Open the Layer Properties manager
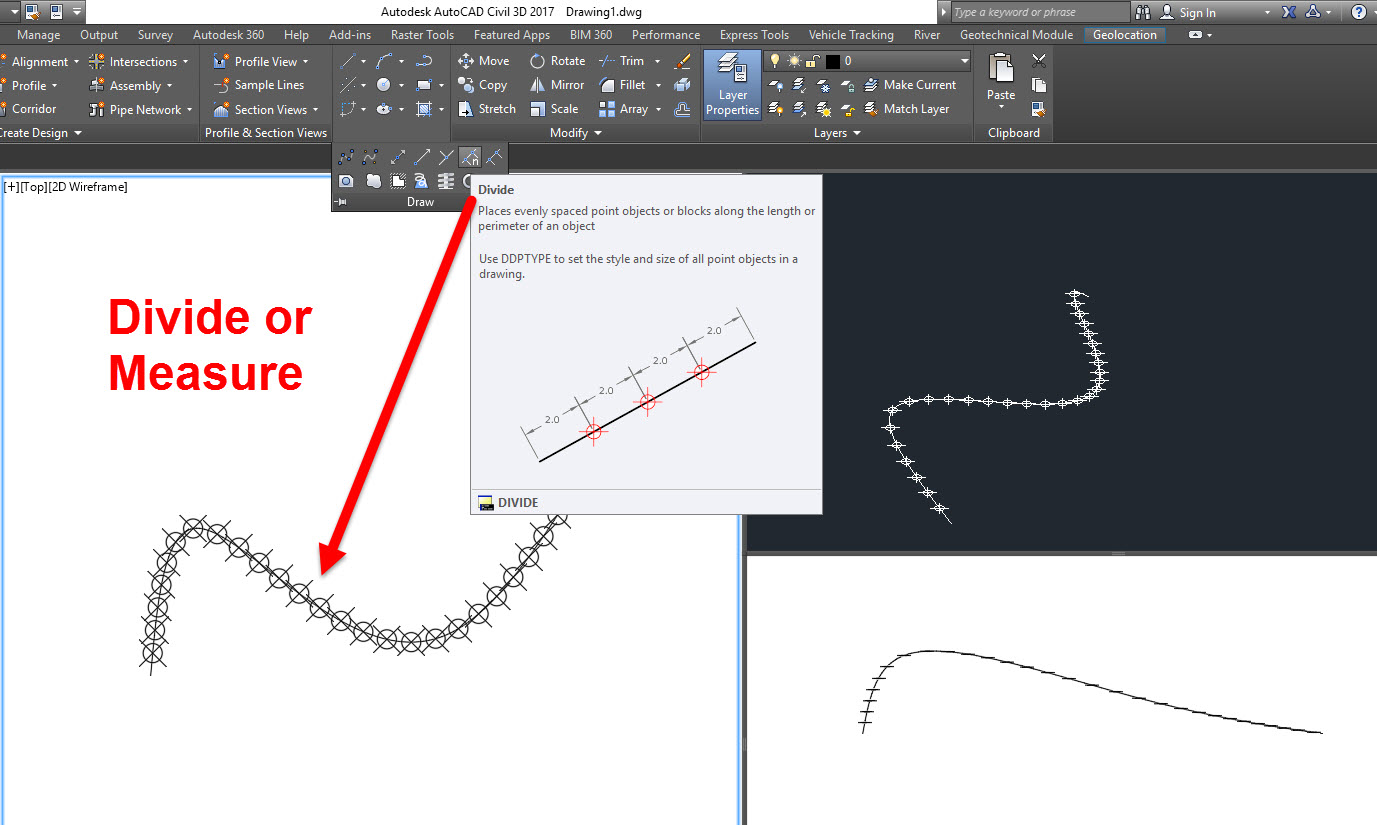1377x825 pixels. [x=731, y=84]
